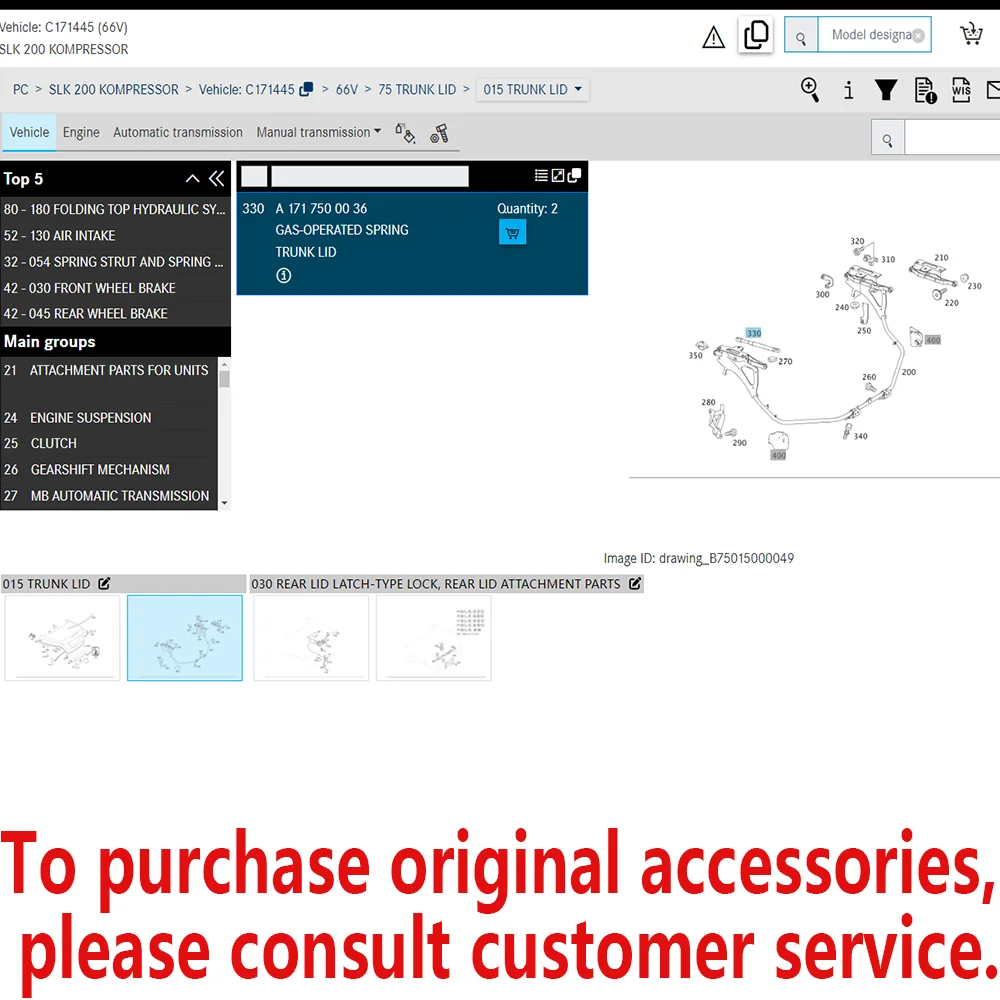The width and height of the screenshot is (1000, 1000).
Task: Open the document info icon
Action: point(924,90)
